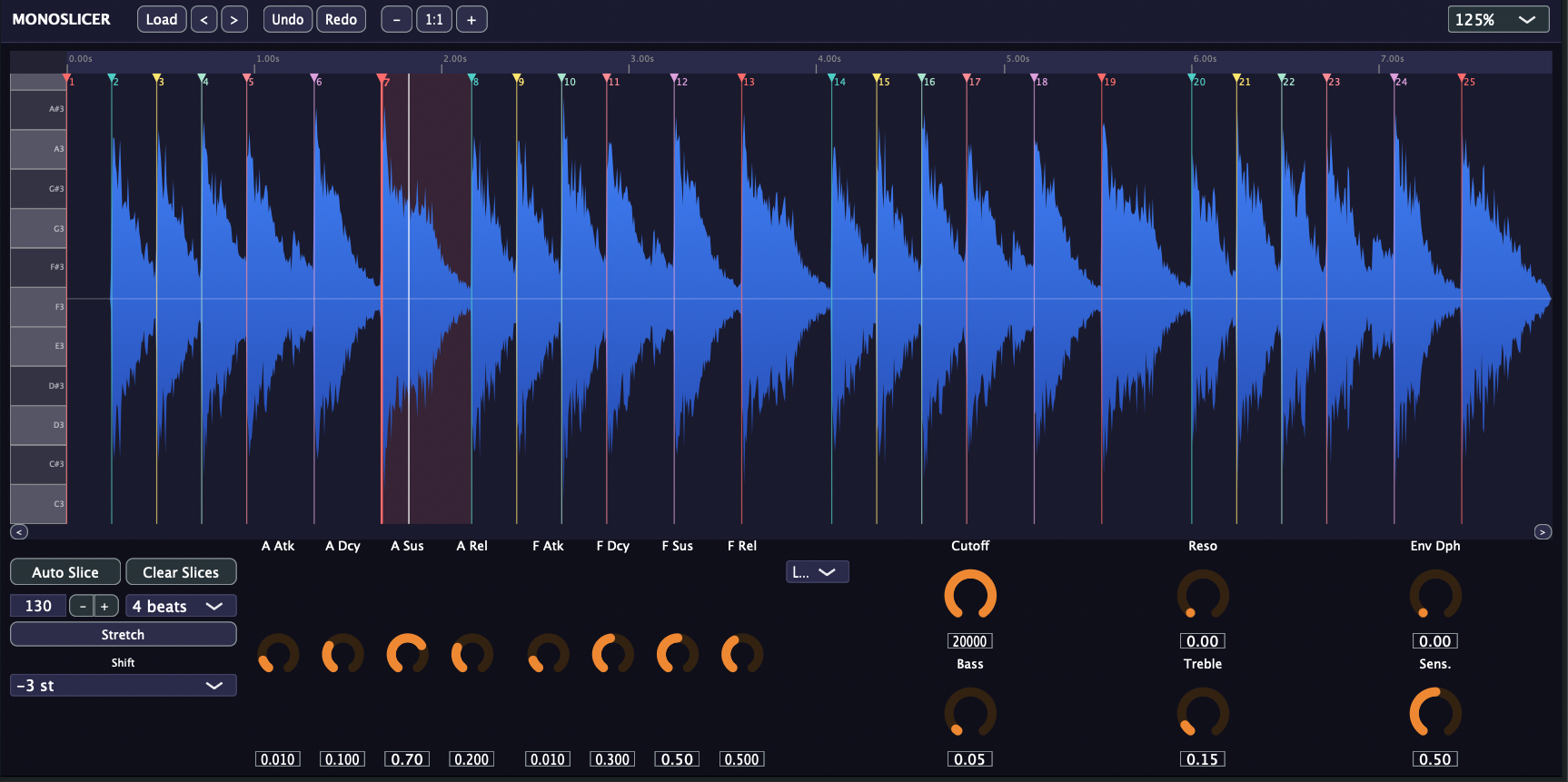Open the filter type dropdown labeled L...

(x=817, y=572)
